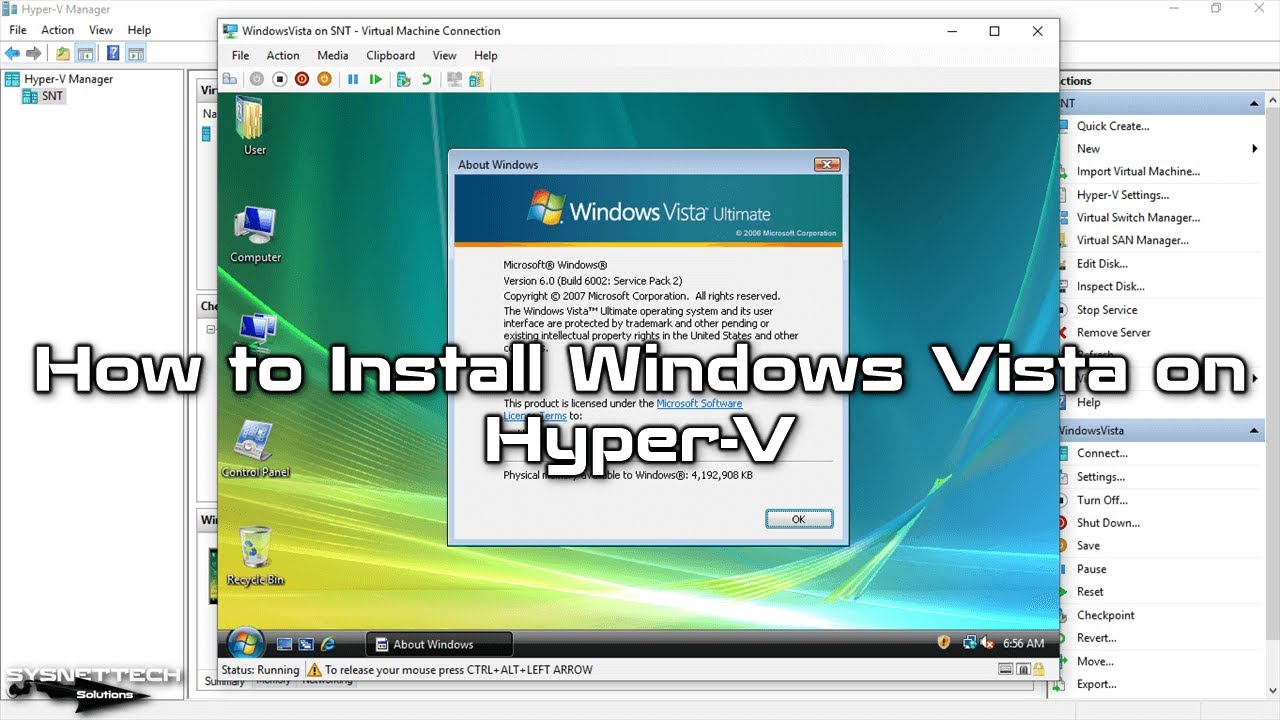
Task: Click Turn Off under WindowsVista actions
Action: (1102, 500)
